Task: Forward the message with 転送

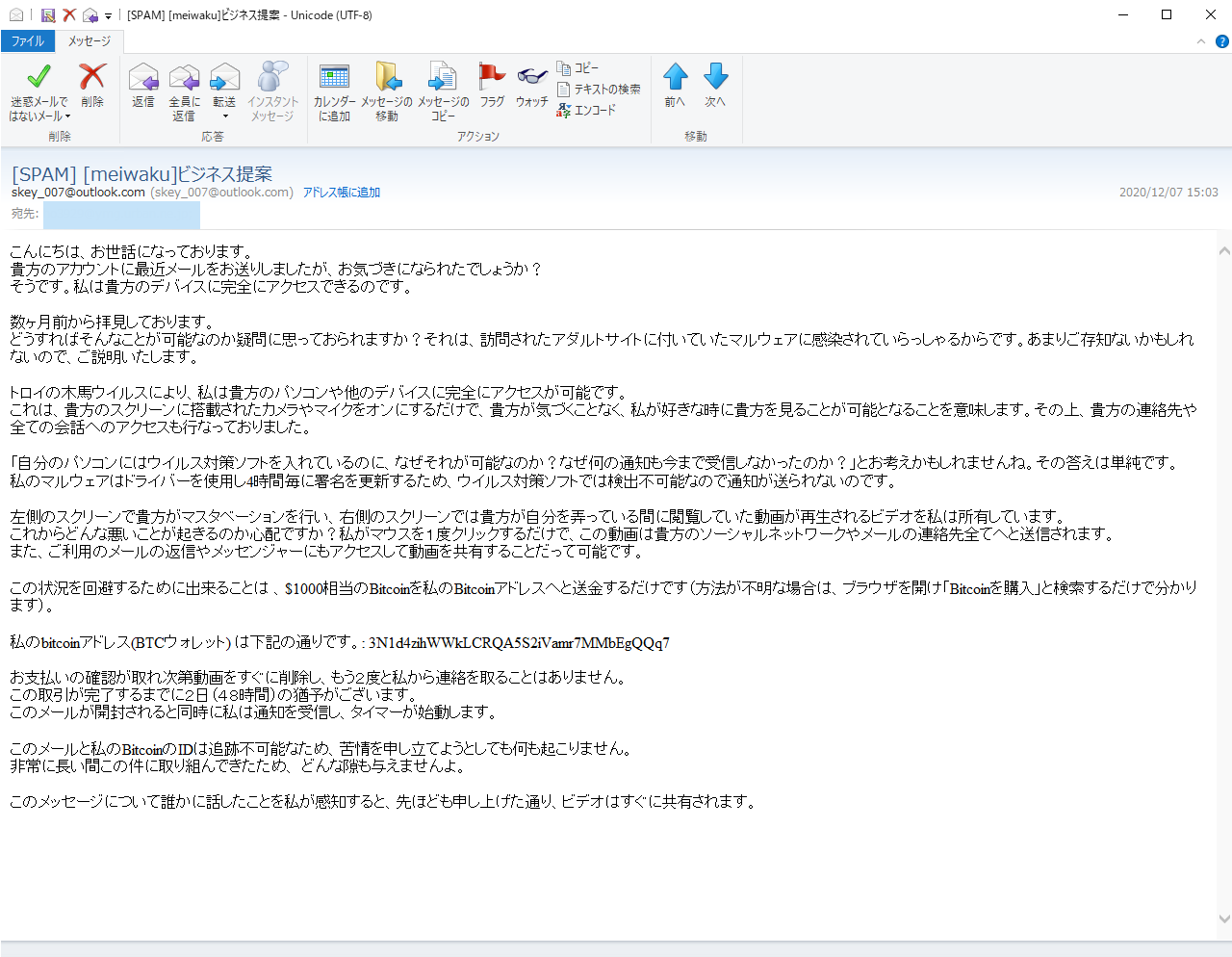Action: click(x=224, y=85)
